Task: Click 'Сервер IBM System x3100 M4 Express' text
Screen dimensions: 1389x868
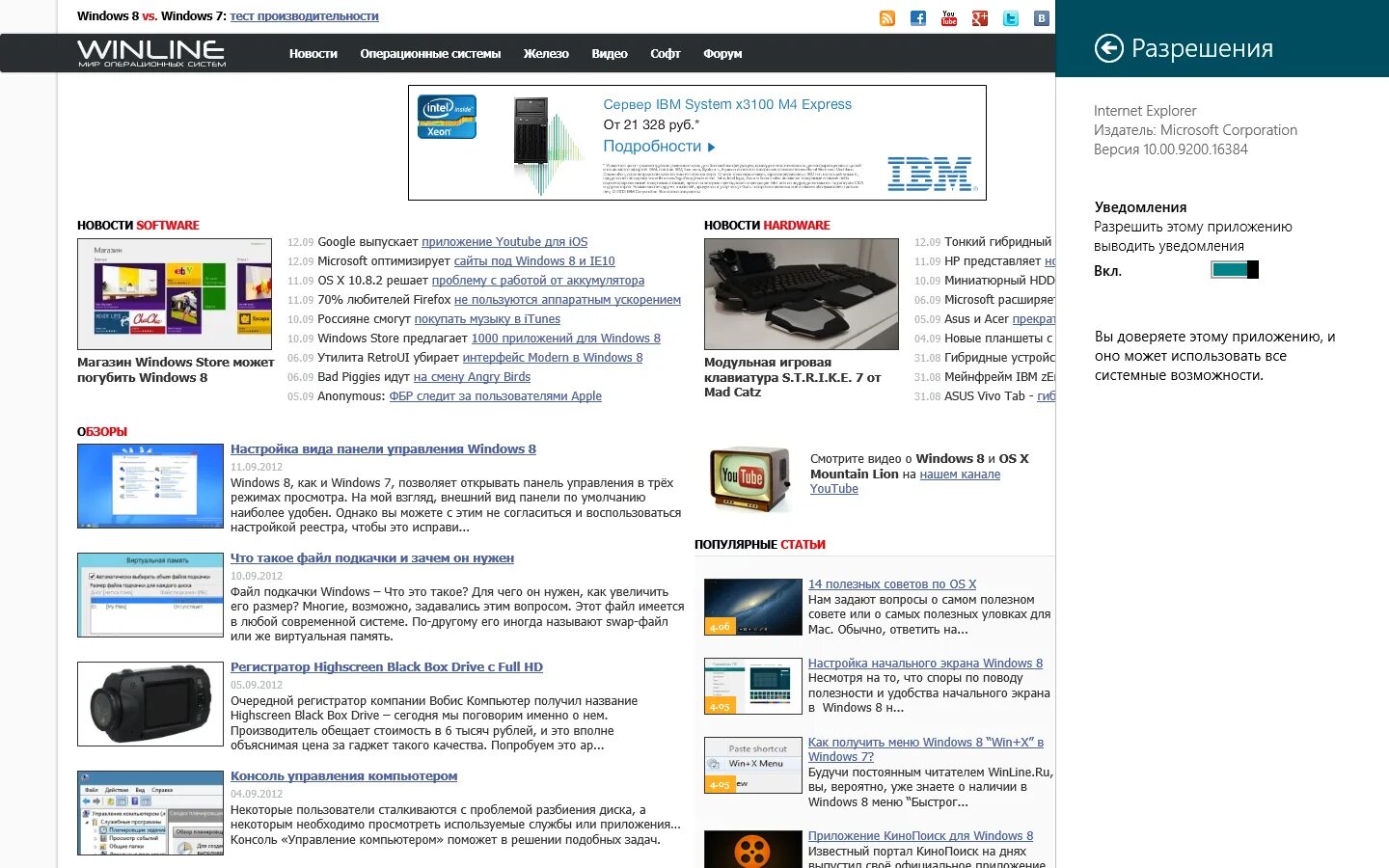Action: (x=727, y=104)
